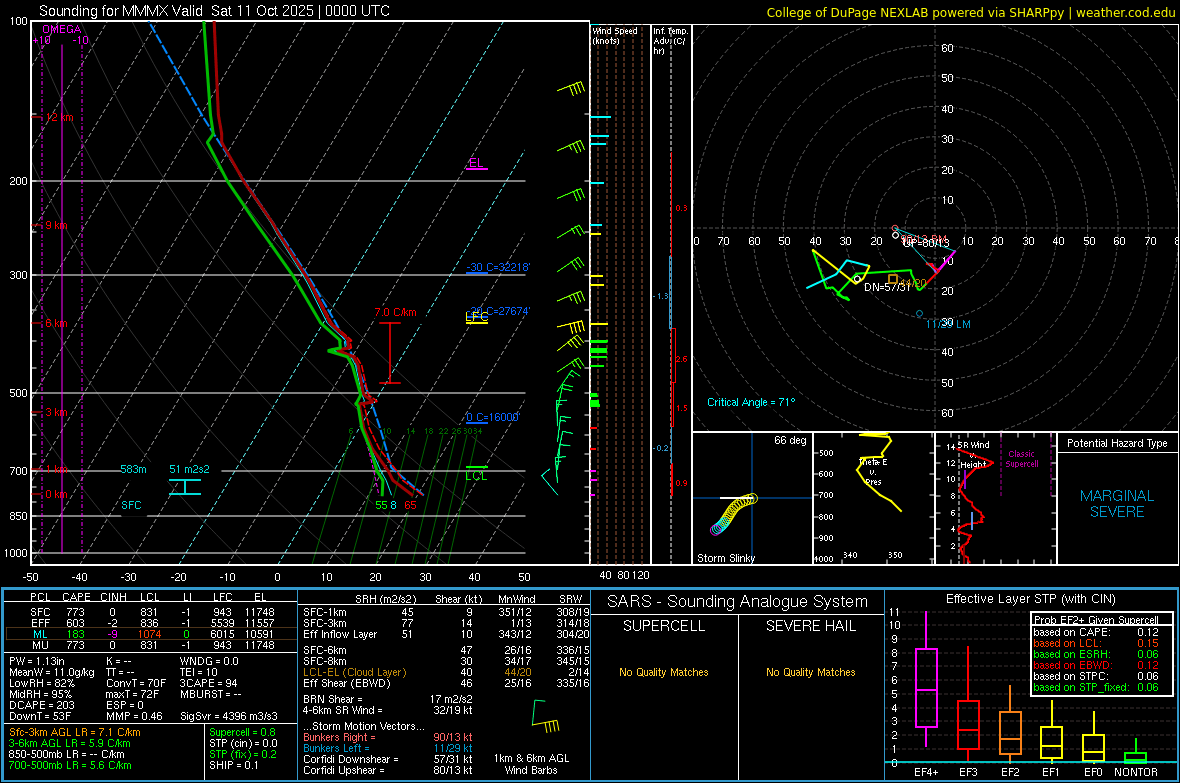Click the 'SARS - Sounding Analogue System' header

[738, 602]
